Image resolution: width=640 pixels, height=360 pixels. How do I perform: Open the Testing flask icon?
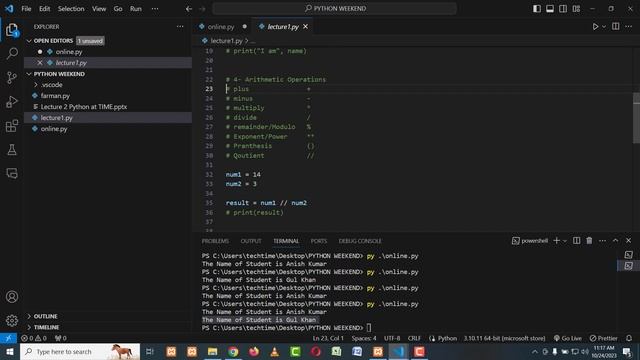(x=12, y=150)
